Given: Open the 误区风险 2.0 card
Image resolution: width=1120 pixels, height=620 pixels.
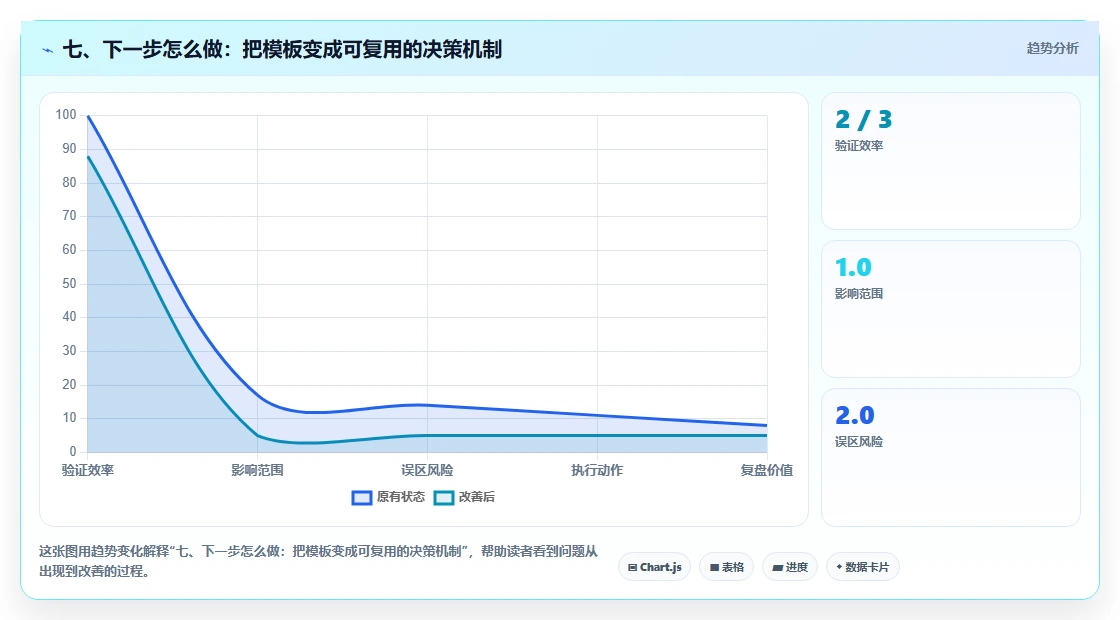Looking at the screenshot, I should [x=951, y=457].
